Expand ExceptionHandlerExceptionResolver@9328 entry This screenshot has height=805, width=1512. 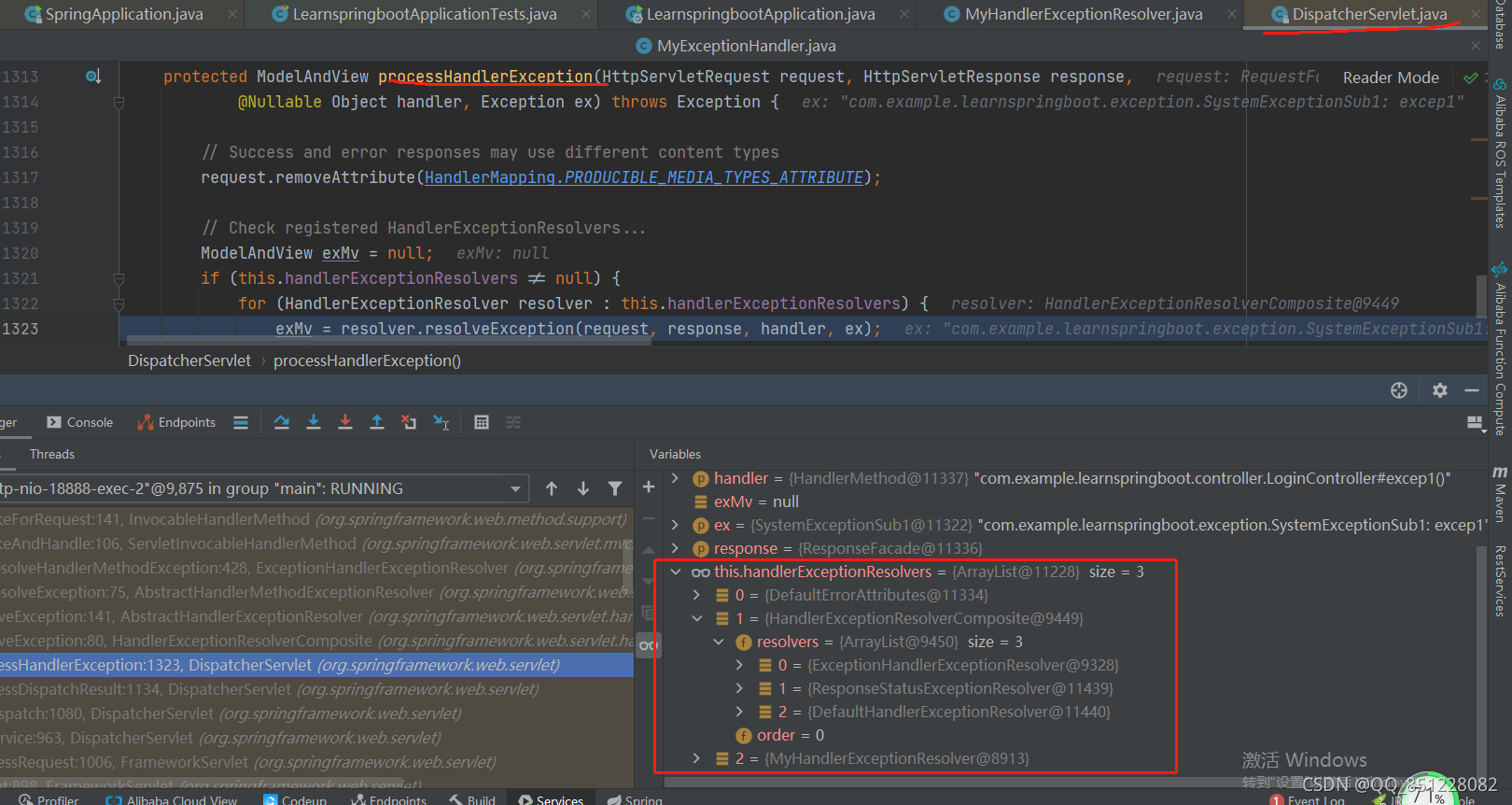739,665
